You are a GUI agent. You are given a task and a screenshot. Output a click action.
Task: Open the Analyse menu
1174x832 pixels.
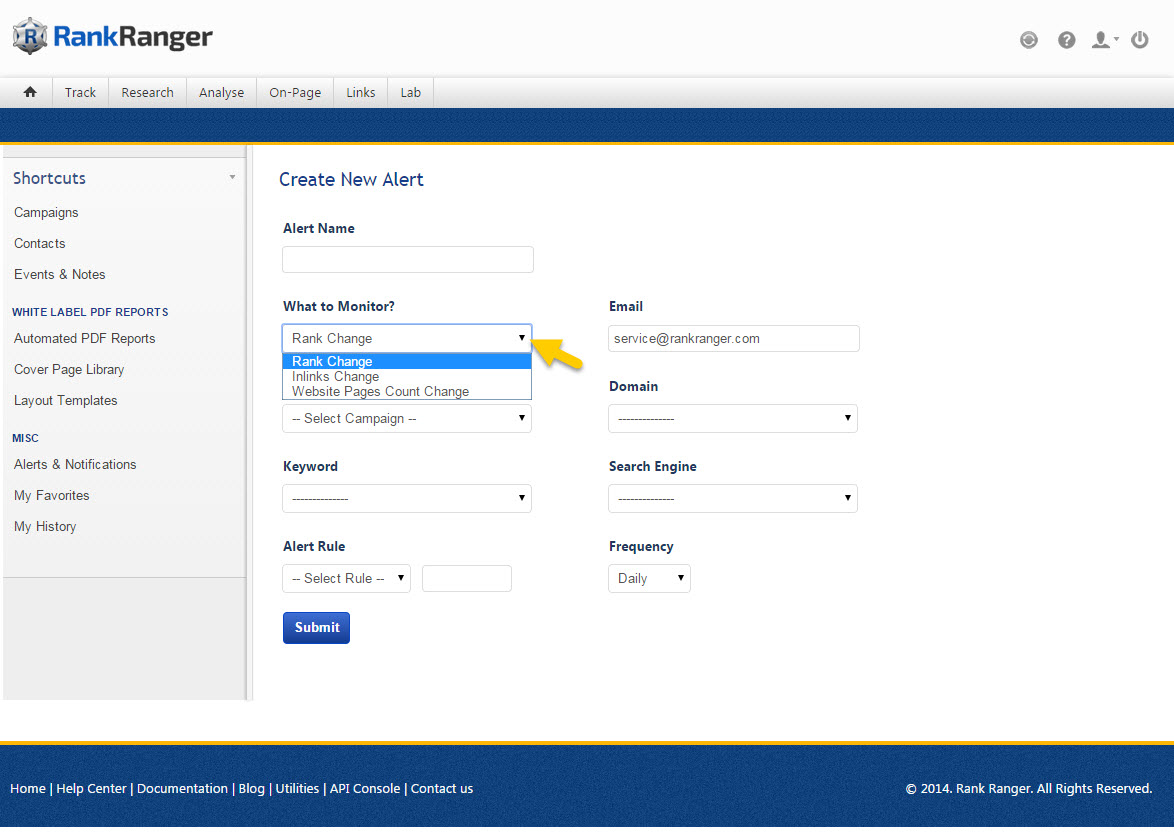click(x=222, y=92)
